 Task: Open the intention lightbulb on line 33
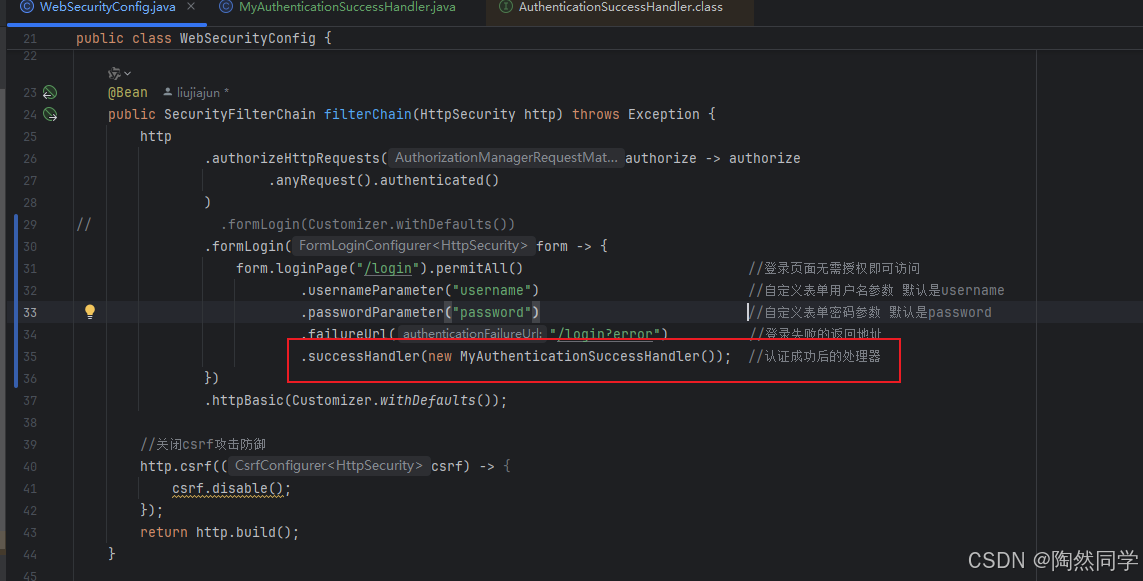(x=89, y=311)
